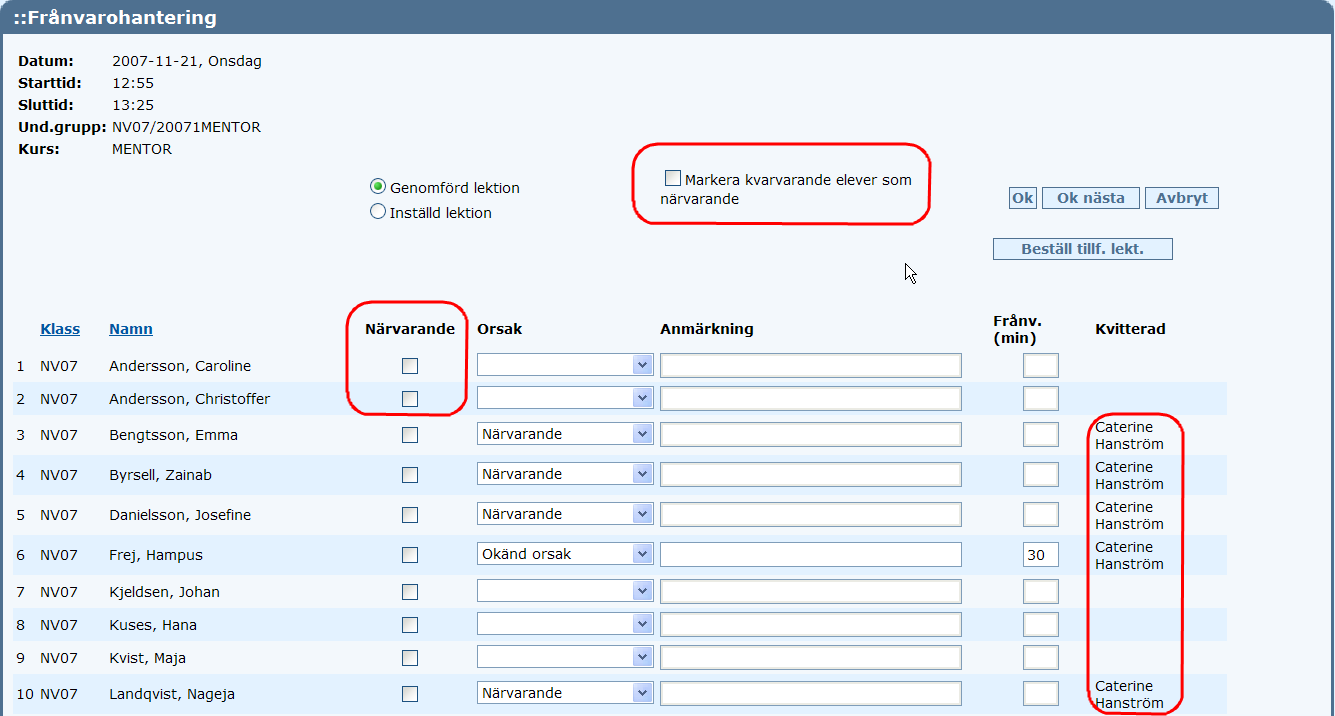The height and width of the screenshot is (716, 1335).
Task: Check Närvarande for Landqvist, Nageja
Action: [x=410, y=694]
